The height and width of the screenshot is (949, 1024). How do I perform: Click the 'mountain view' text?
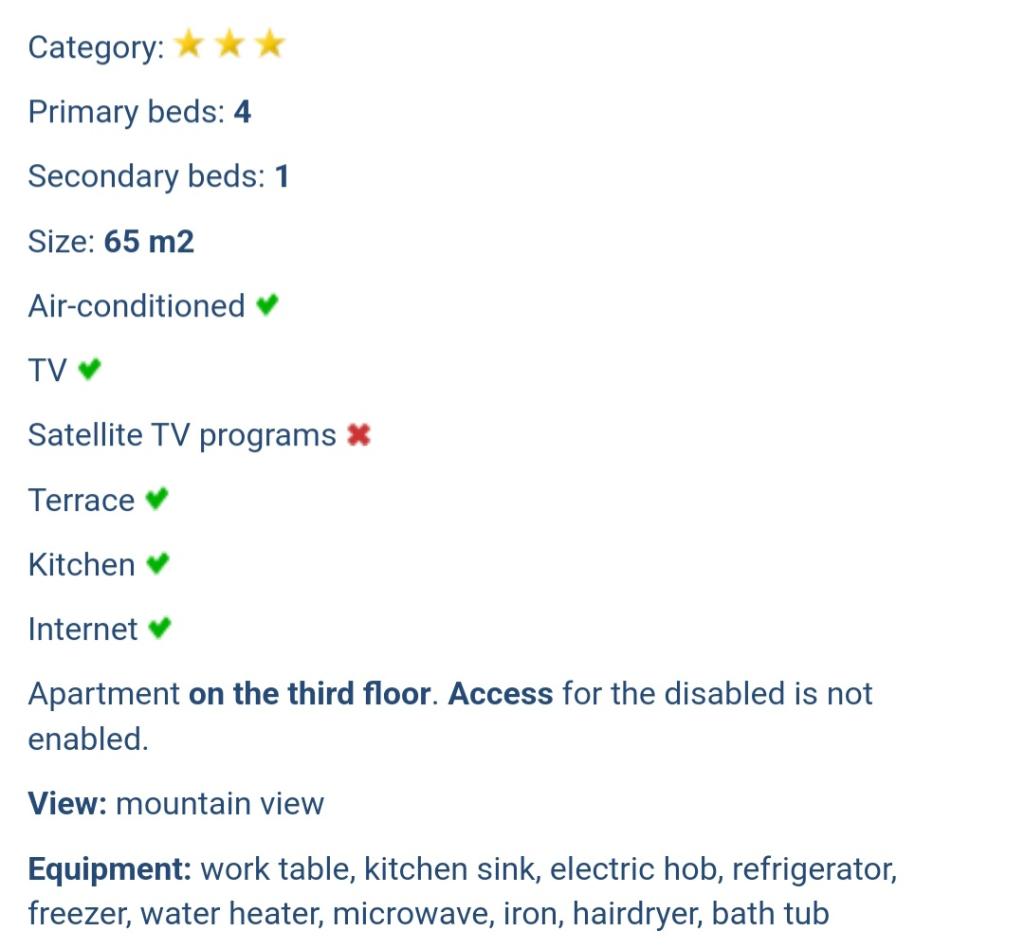[220, 804]
